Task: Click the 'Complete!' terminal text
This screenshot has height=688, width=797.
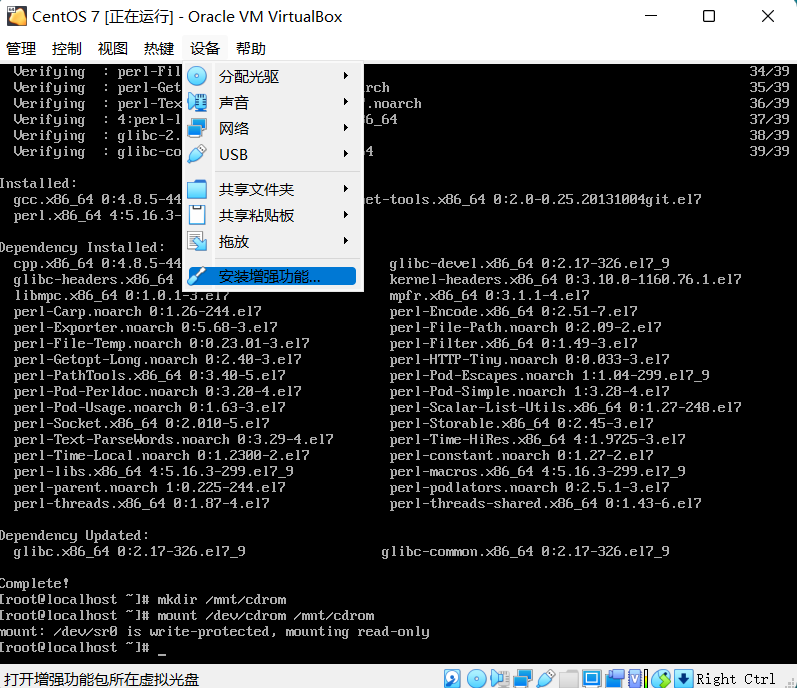Action: coord(34,583)
